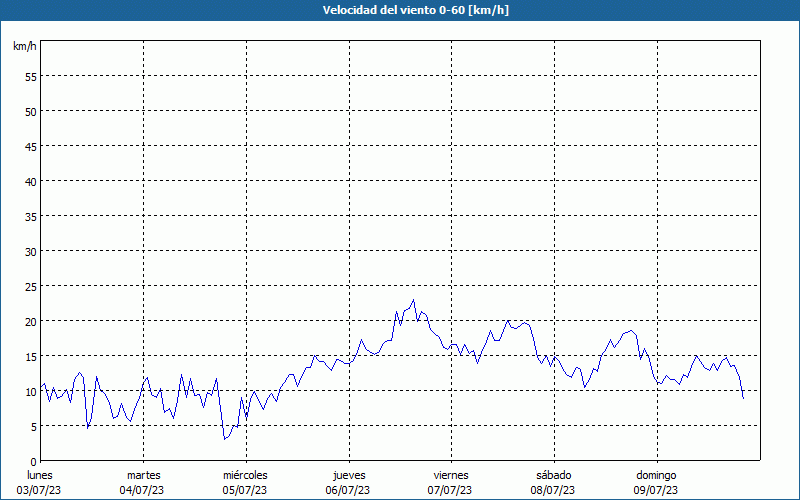This screenshot has height=500, width=800.
Task: Click the chart title 'Velocidad del viento 0-60 [km/h]'
Action: [x=415, y=10]
